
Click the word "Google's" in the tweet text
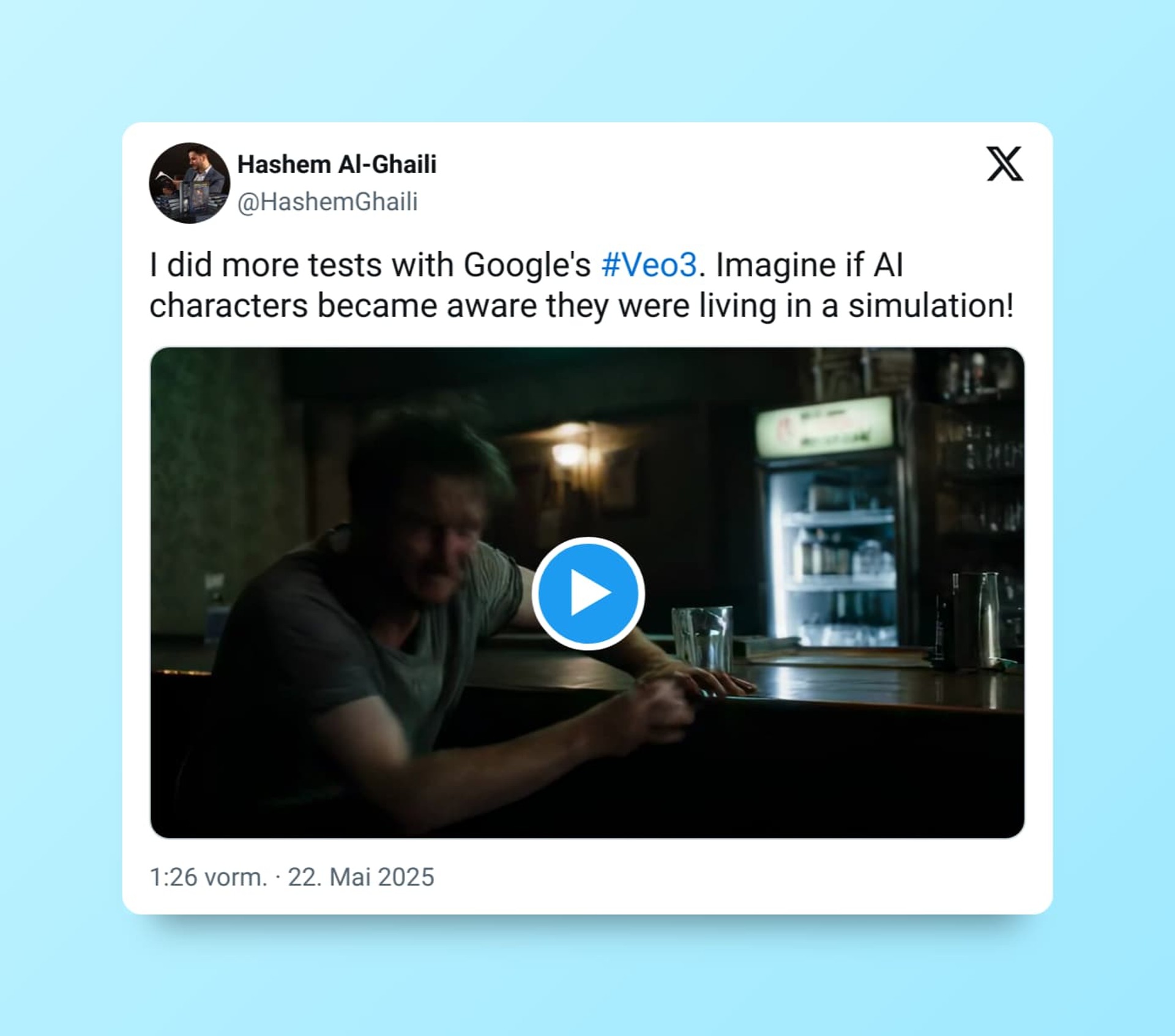tap(527, 266)
